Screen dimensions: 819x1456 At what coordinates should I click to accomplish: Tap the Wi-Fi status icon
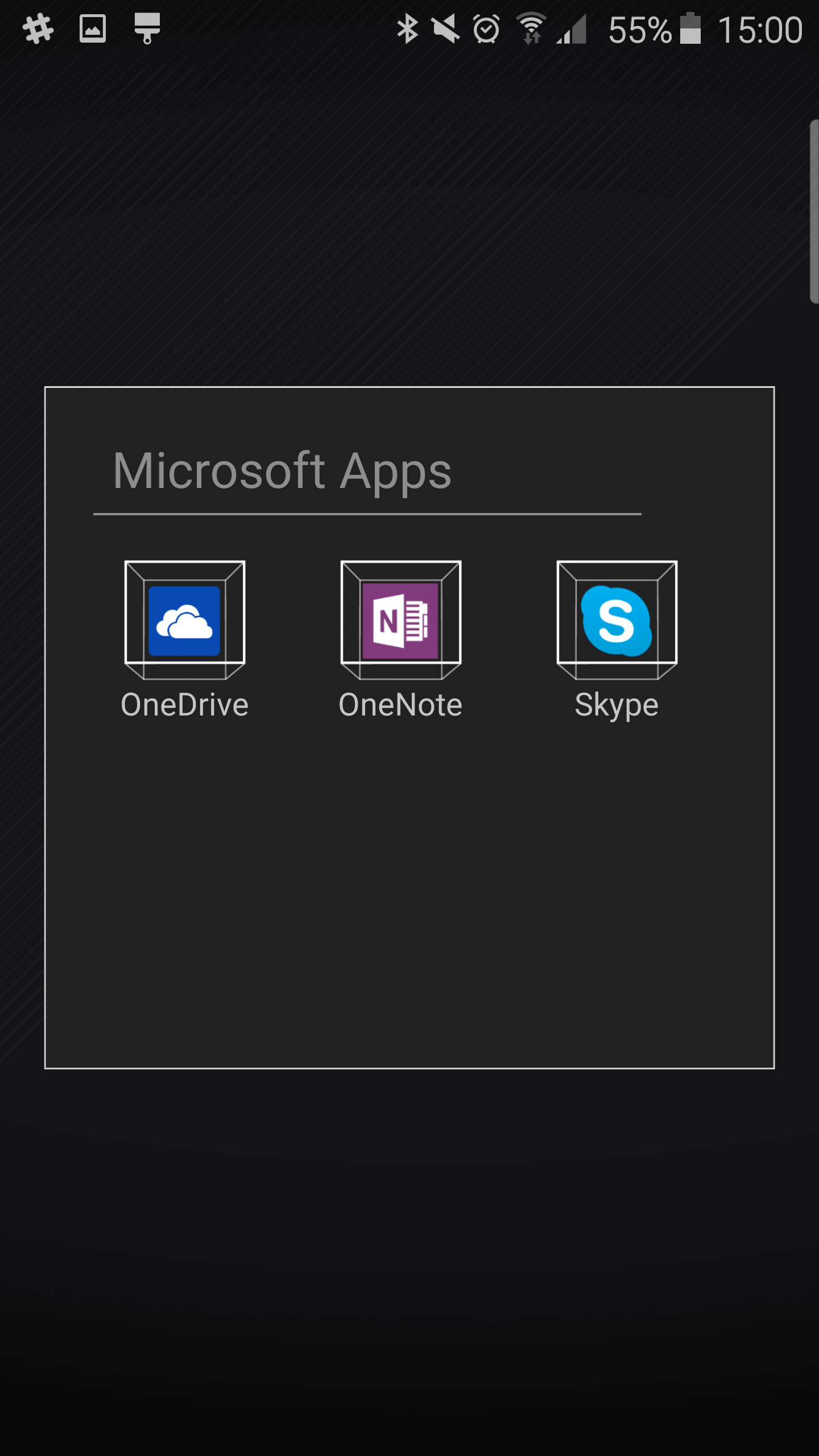click(531, 28)
